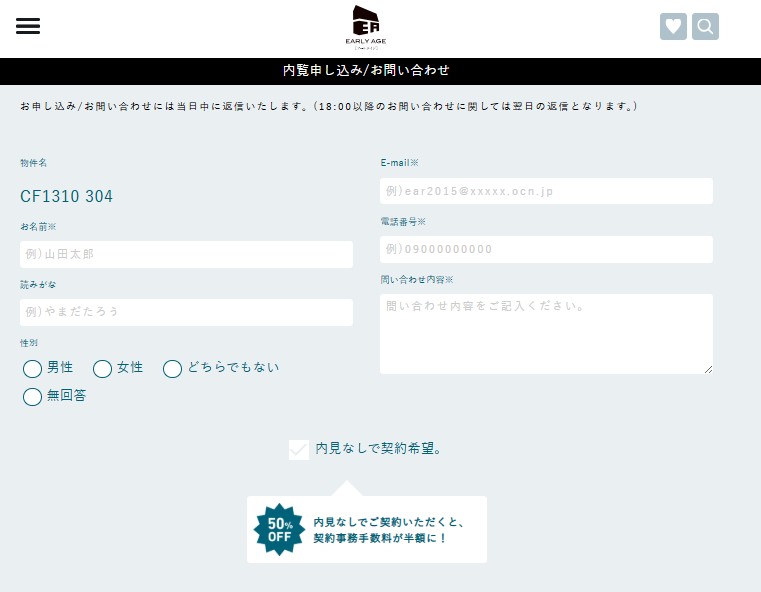Focus the 電話番号 phone number field
Screen dimensions: 761x592
tap(546, 249)
